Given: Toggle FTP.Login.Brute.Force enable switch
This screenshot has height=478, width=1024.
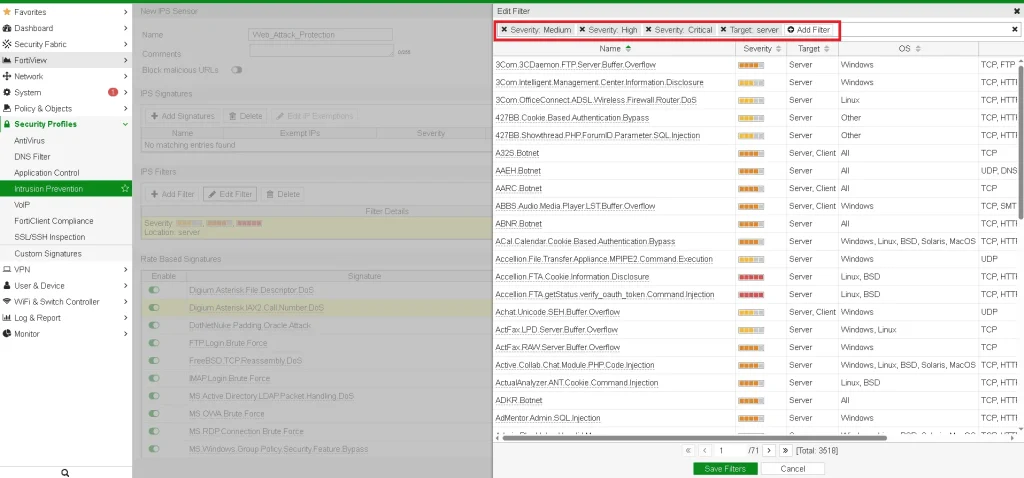Looking at the screenshot, I should 154,343.
